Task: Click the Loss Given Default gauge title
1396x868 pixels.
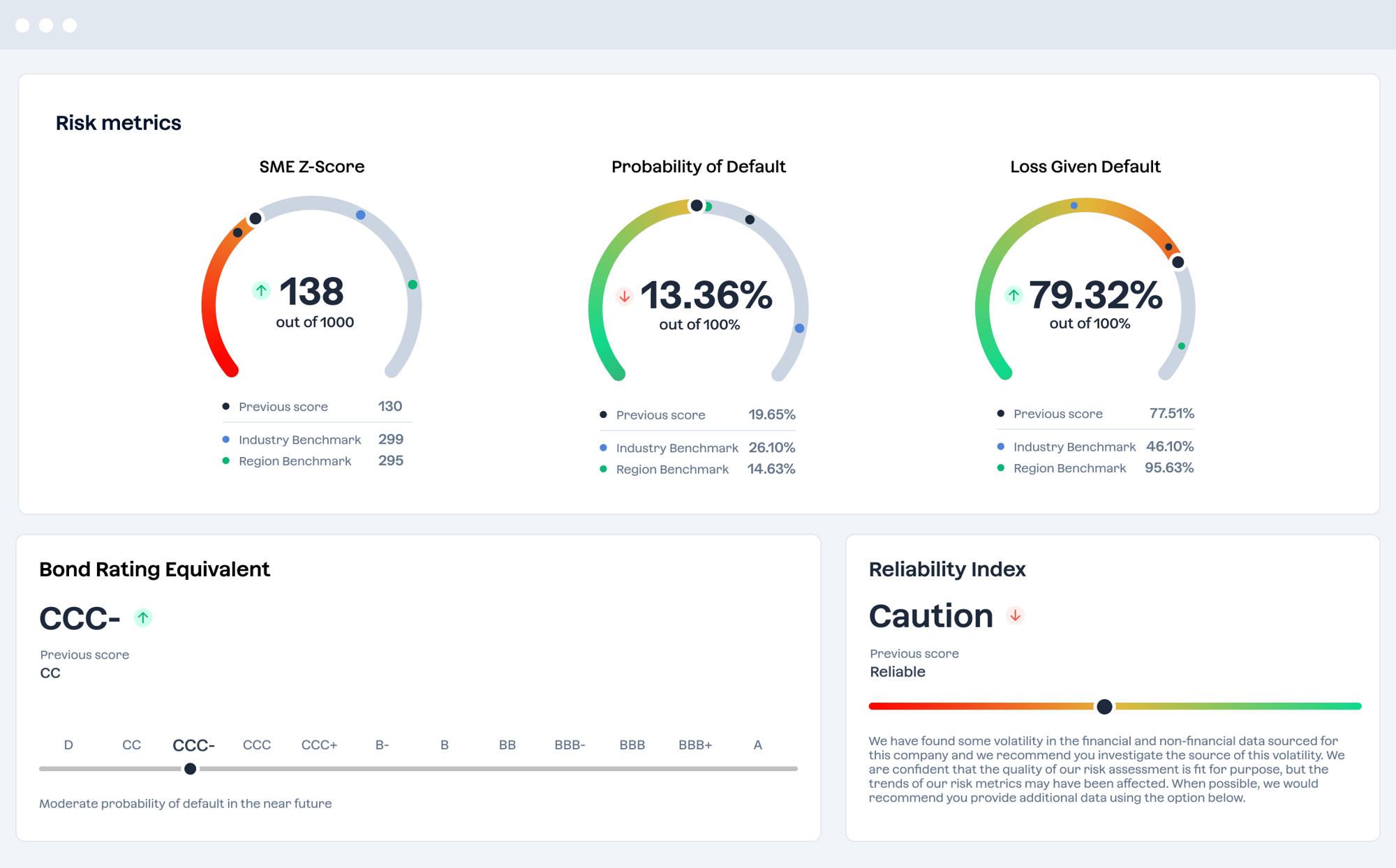Action: (1085, 167)
